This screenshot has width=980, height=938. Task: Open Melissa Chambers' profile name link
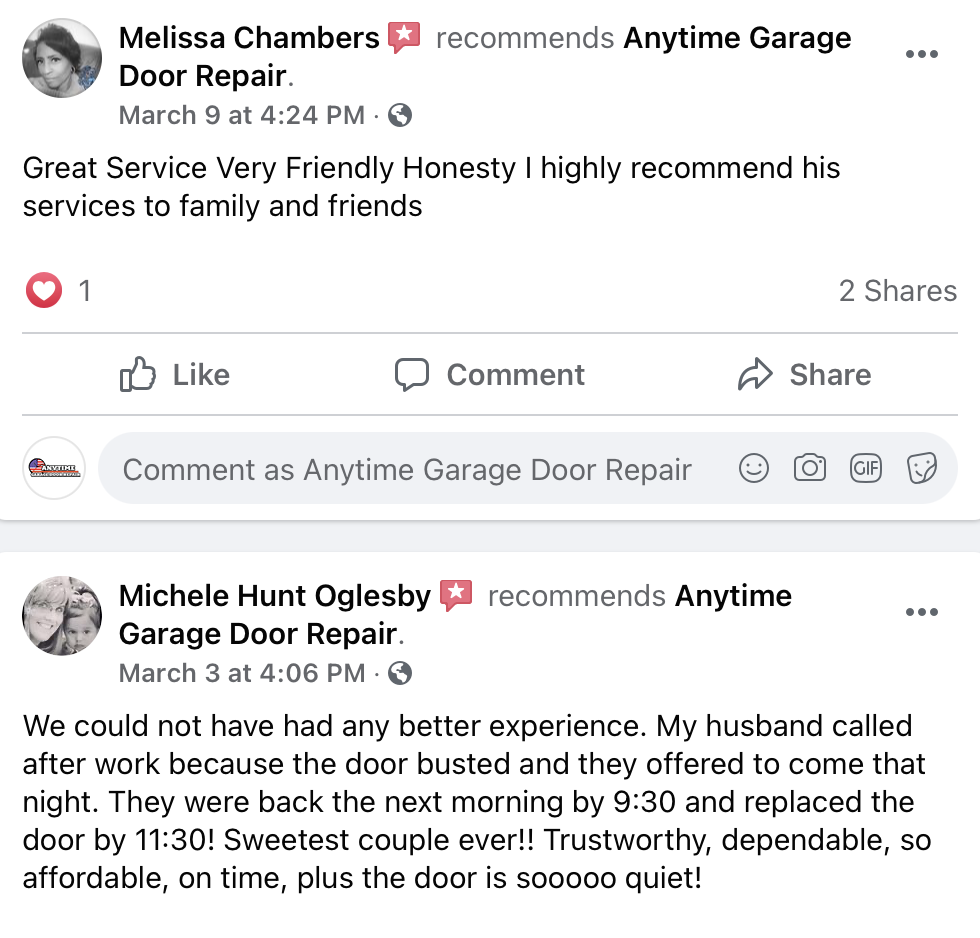click(x=249, y=38)
